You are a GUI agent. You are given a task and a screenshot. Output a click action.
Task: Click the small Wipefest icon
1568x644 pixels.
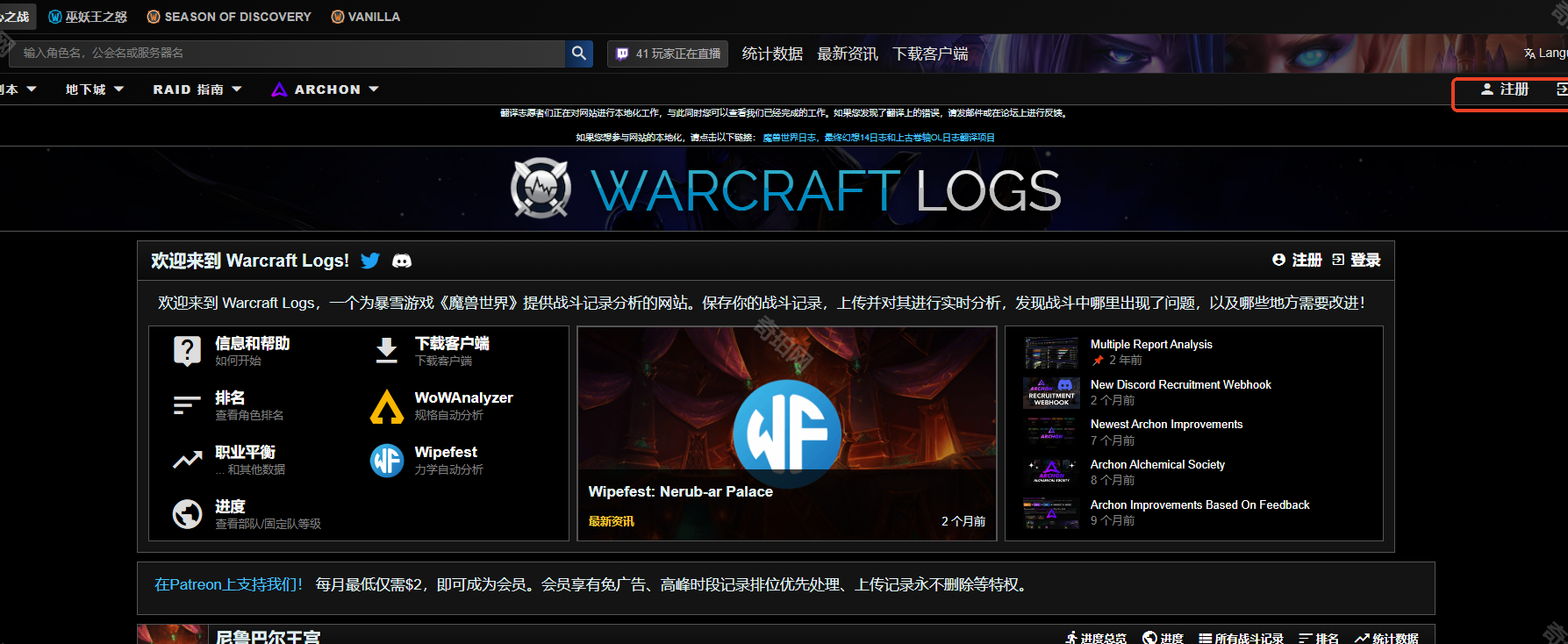(387, 461)
